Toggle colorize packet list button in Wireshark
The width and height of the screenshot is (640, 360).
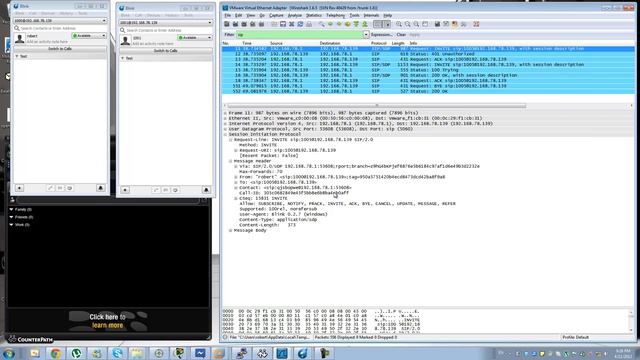click(x=378, y=24)
